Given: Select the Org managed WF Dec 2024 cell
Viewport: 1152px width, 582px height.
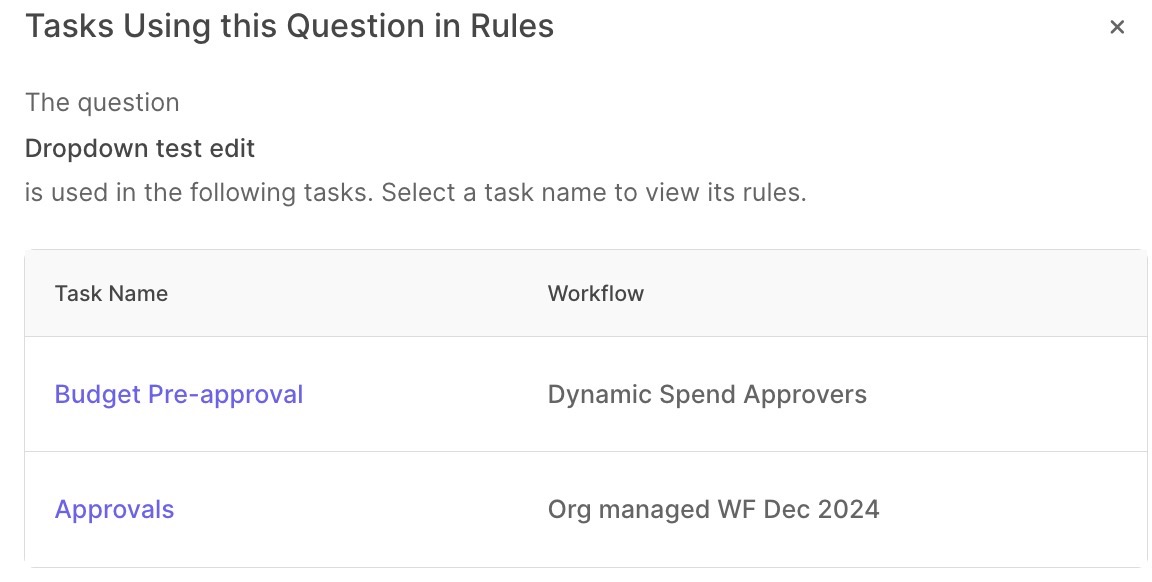Looking at the screenshot, I should [713, 509].
